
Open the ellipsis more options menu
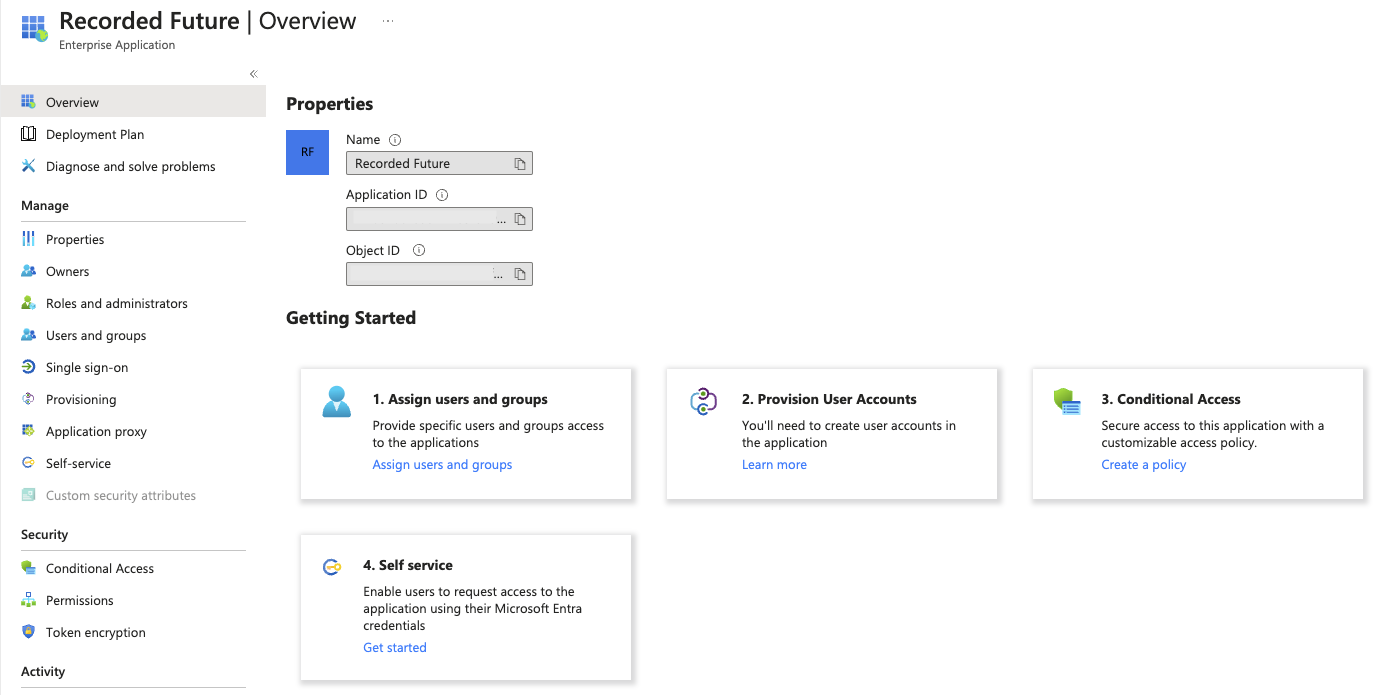tap(388, 21)
